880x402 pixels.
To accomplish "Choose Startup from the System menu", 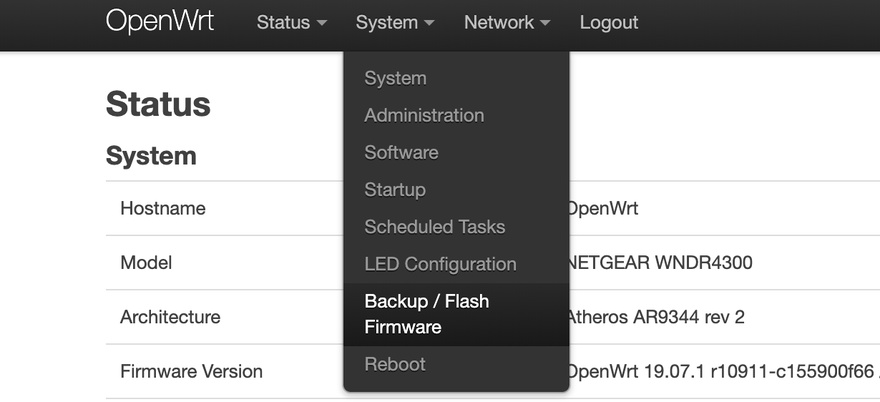I will click(x=395, y=189).
